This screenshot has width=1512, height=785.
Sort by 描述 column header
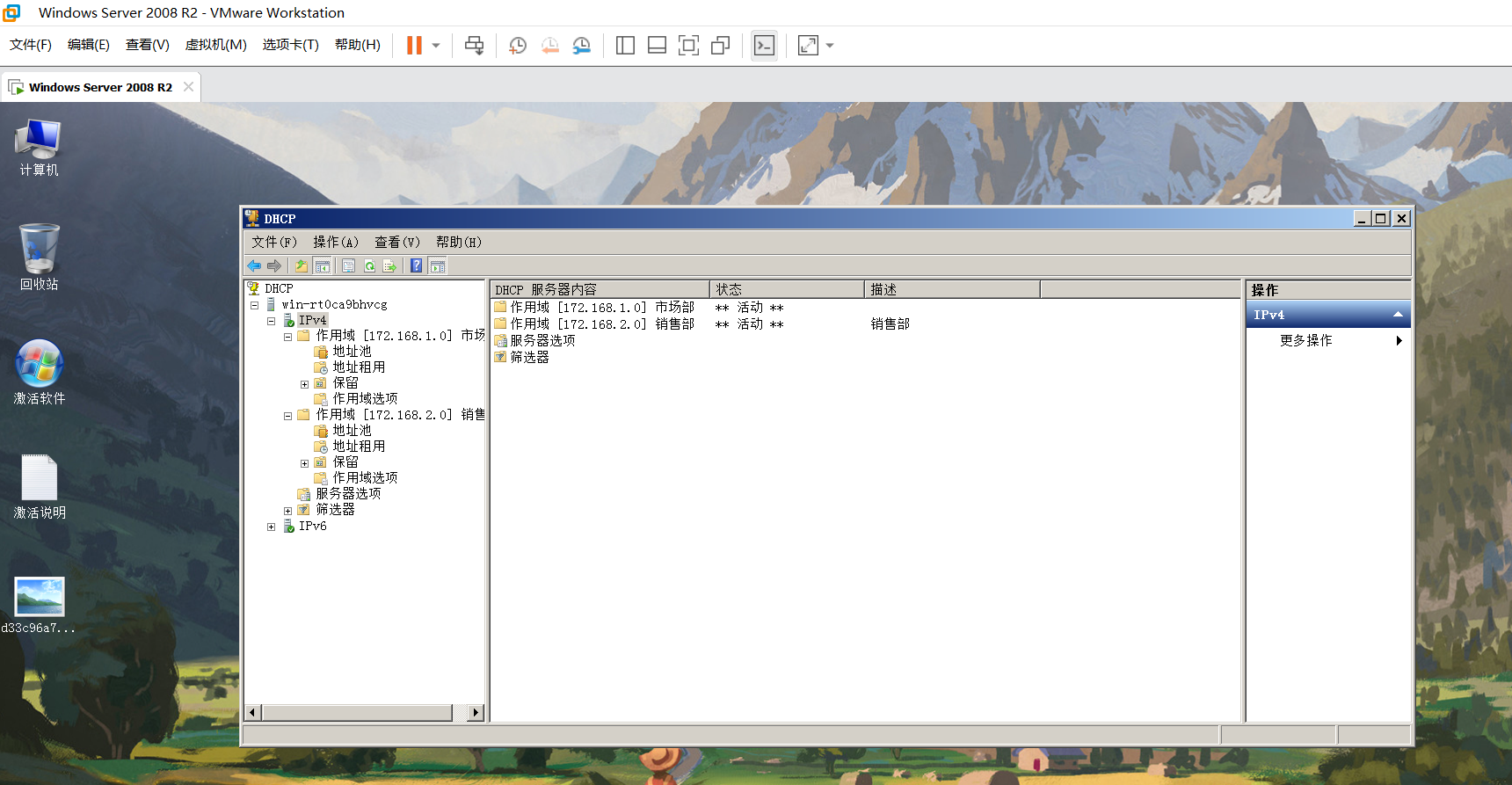[952, 289]
